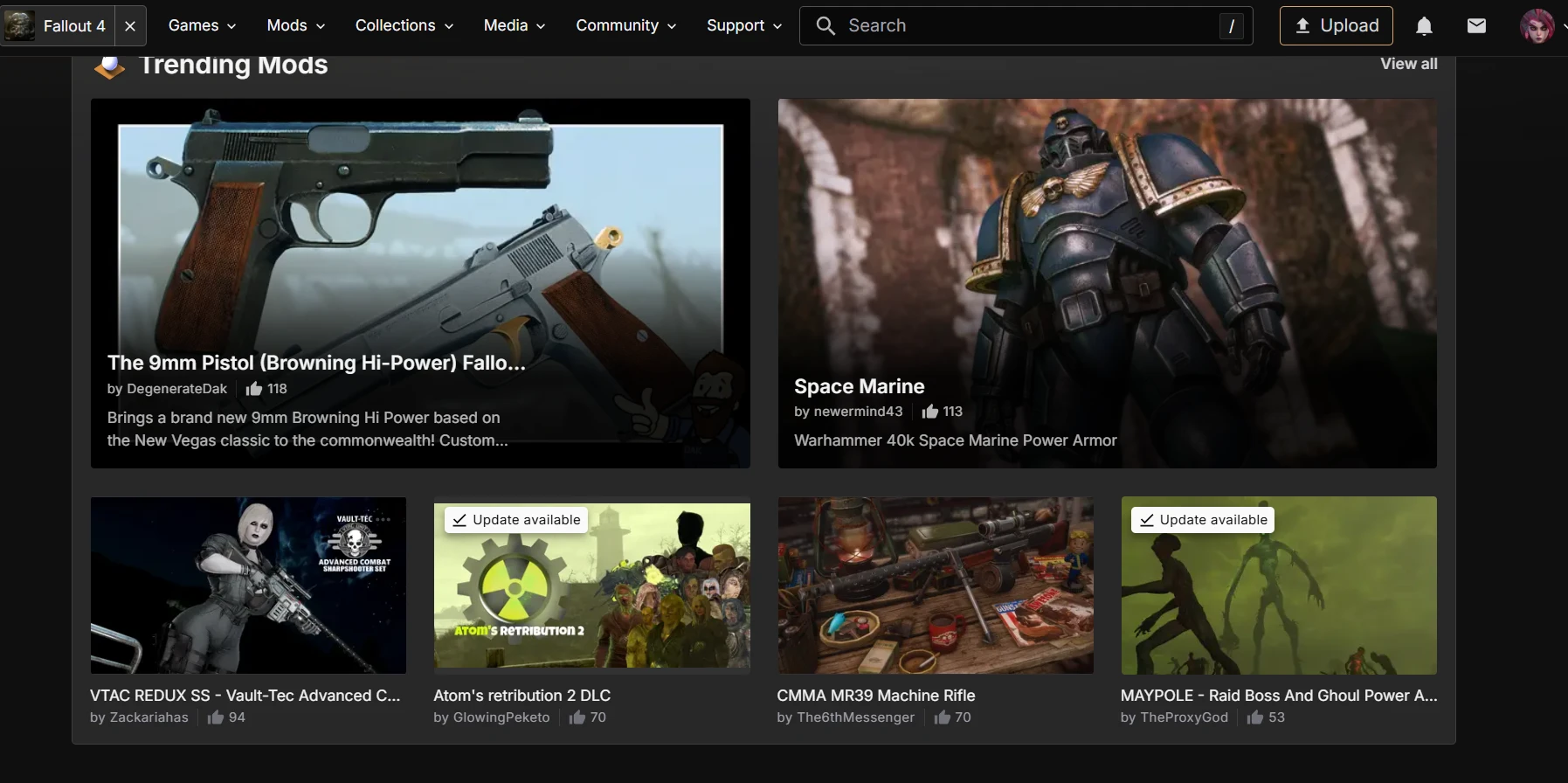Click the Upload button
Image resolution: width=1568 pixels, height=783 pixels.
click(x=1337, y=25)
